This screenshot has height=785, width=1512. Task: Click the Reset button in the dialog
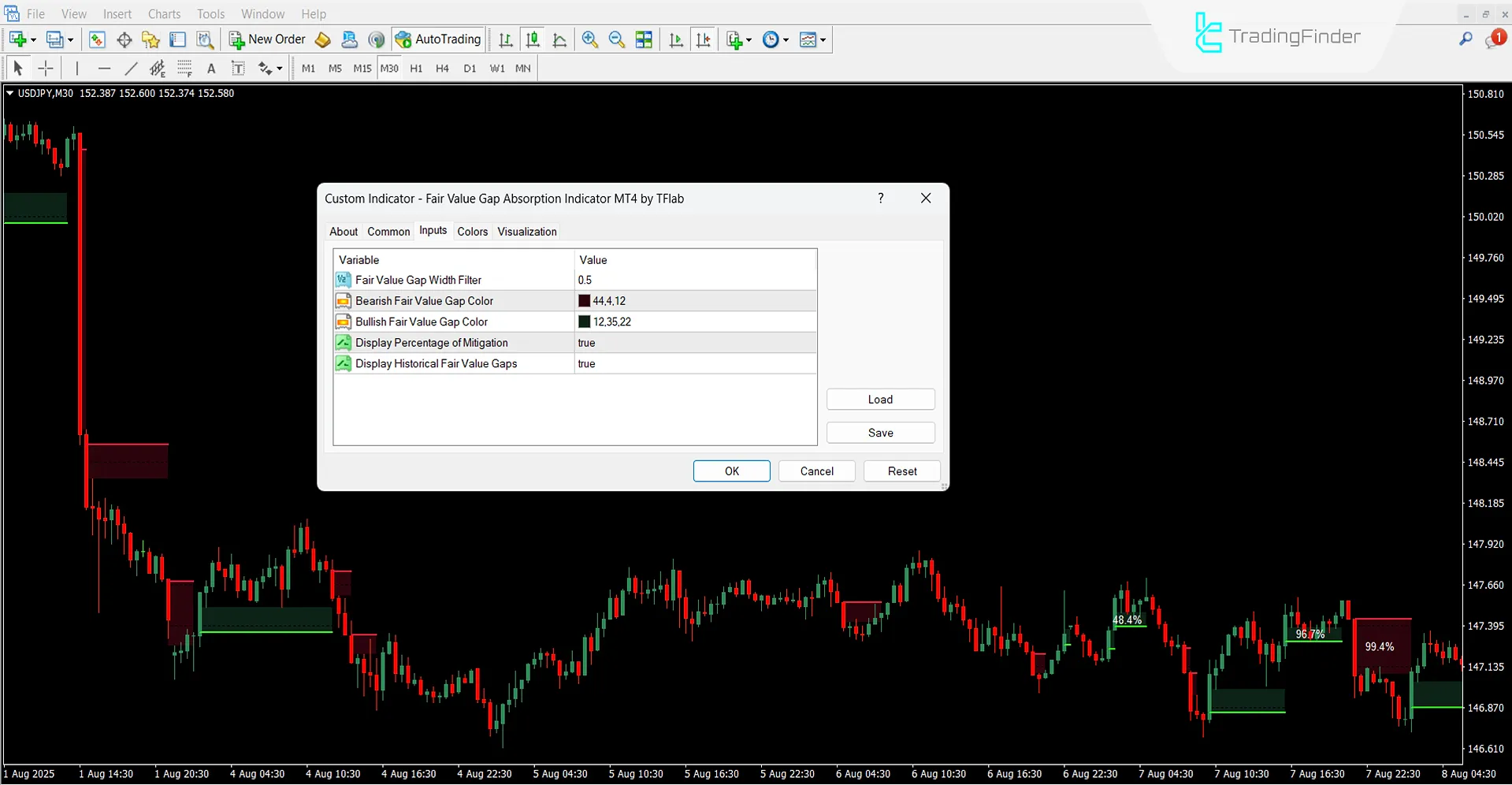click(901, 471)
